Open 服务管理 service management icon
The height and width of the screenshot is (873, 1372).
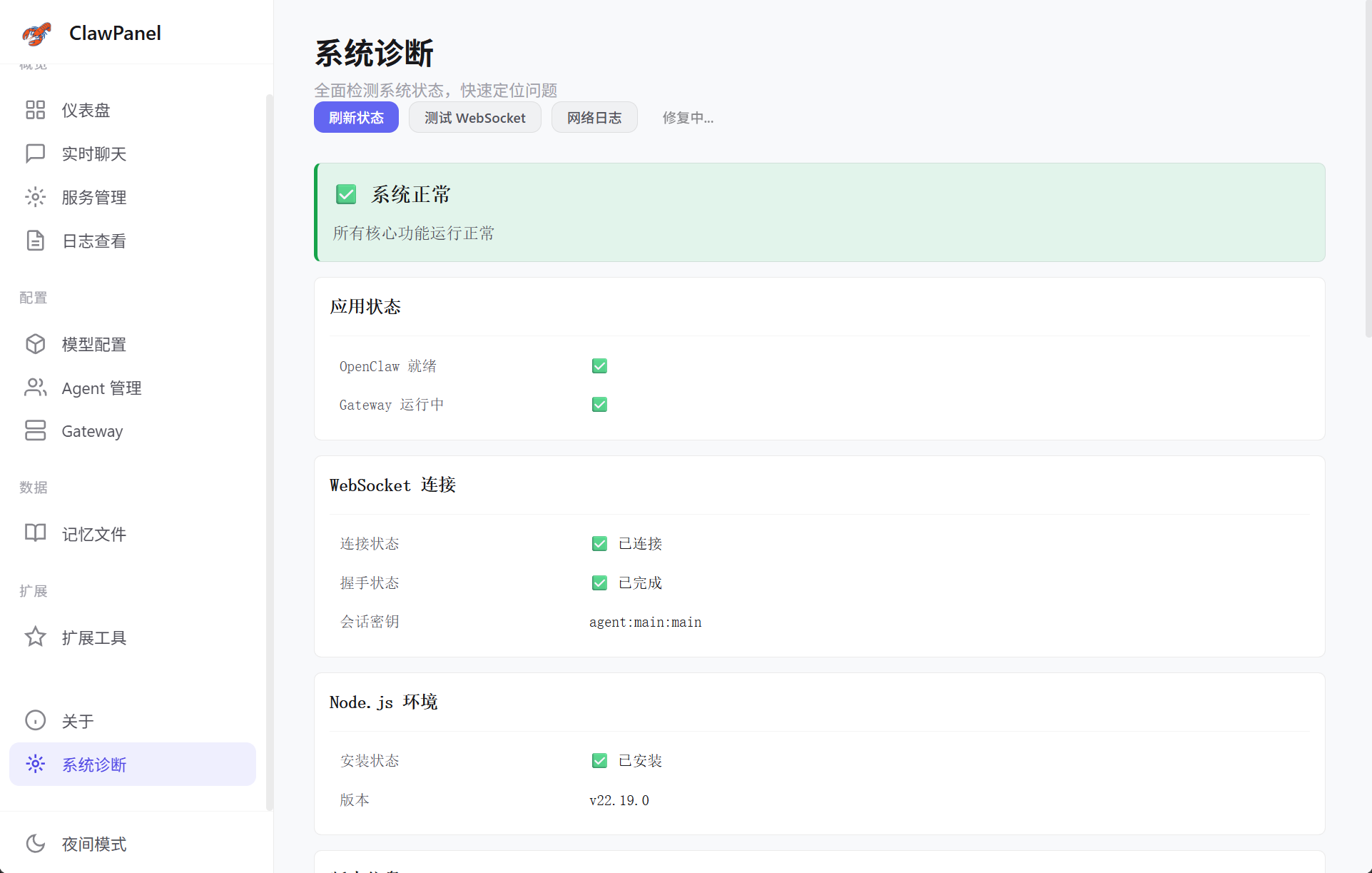36,197
